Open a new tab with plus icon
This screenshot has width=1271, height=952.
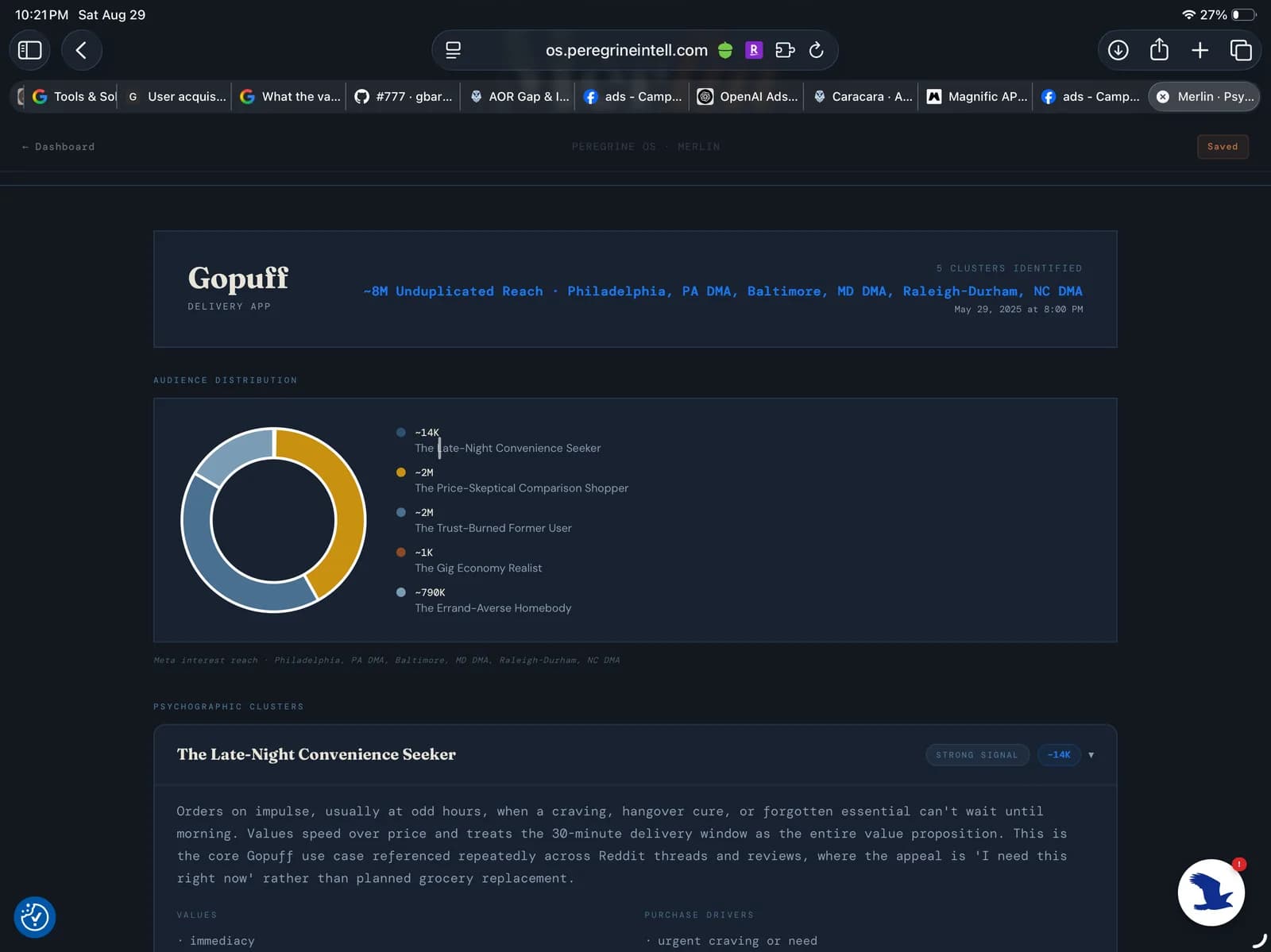click(x=1200, y=50)
